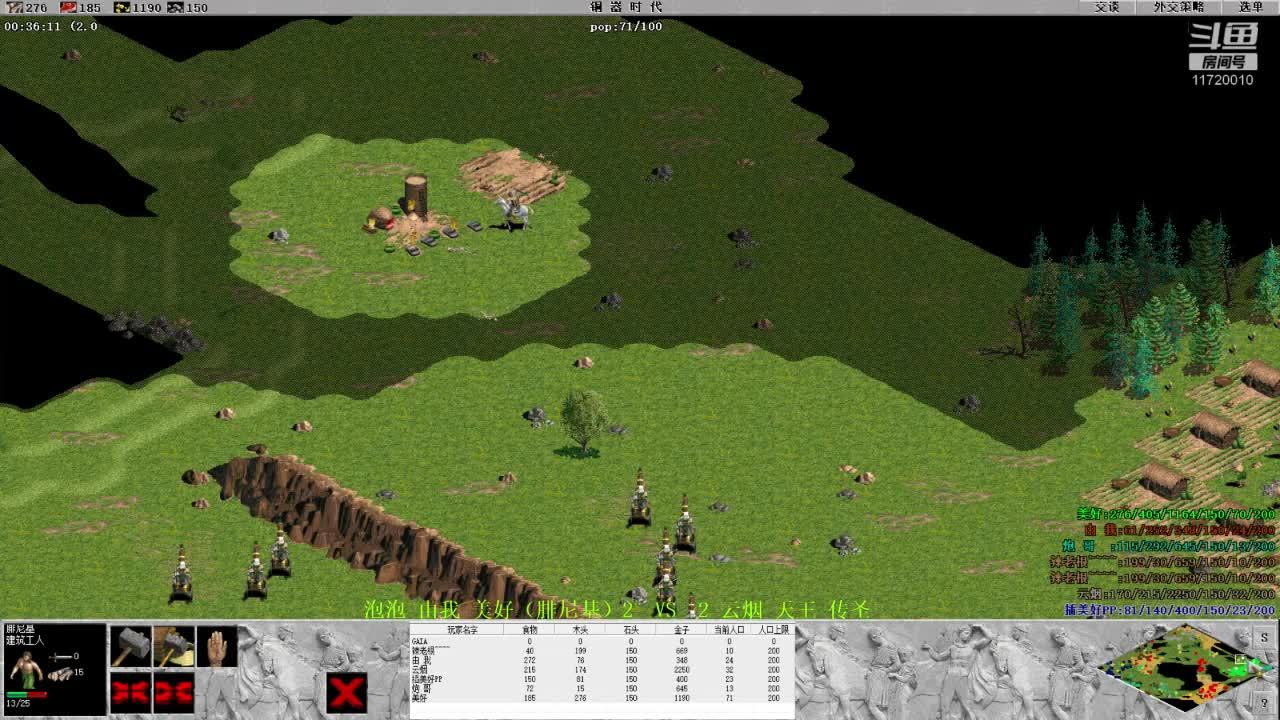Click the 石头 stone column header
1280x720 pixels.
coord(630,630)
